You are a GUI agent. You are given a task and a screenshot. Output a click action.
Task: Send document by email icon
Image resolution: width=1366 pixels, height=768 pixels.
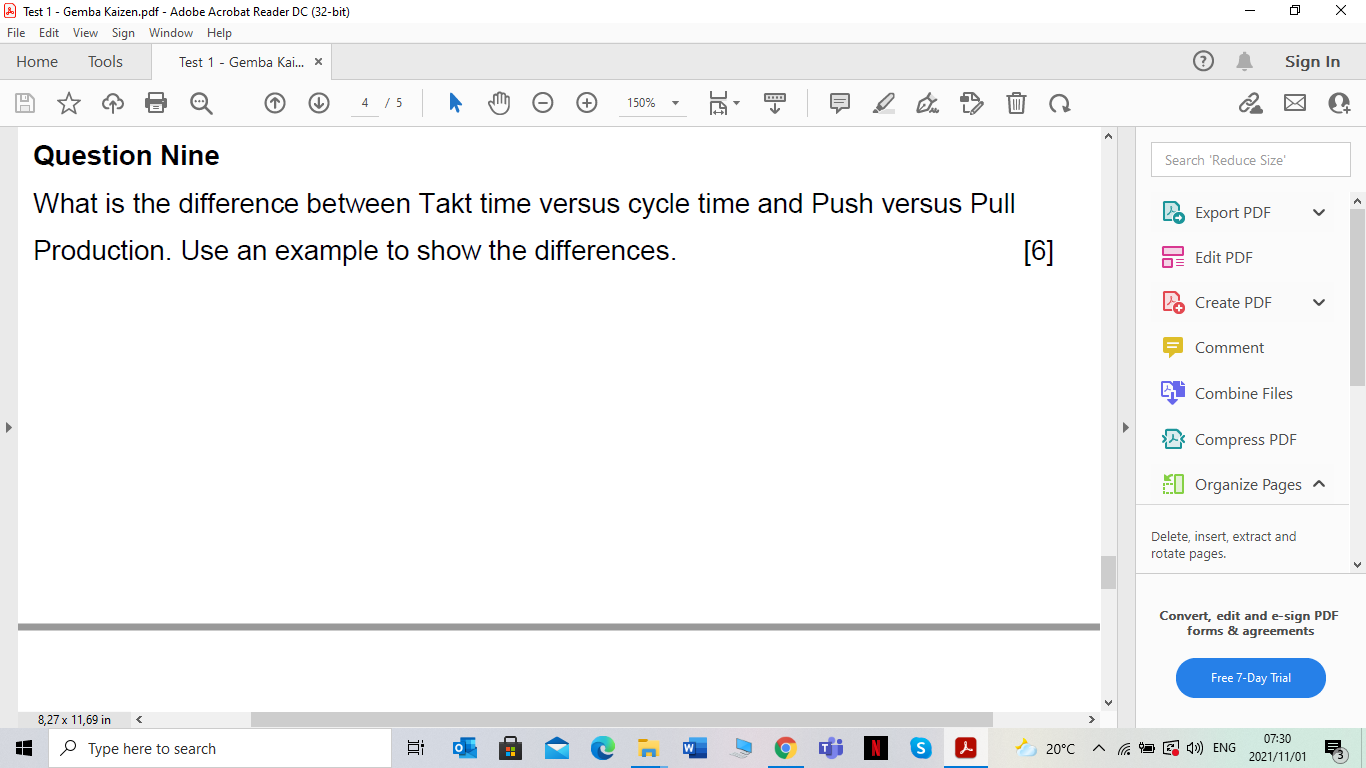(x=1294, y=103)
